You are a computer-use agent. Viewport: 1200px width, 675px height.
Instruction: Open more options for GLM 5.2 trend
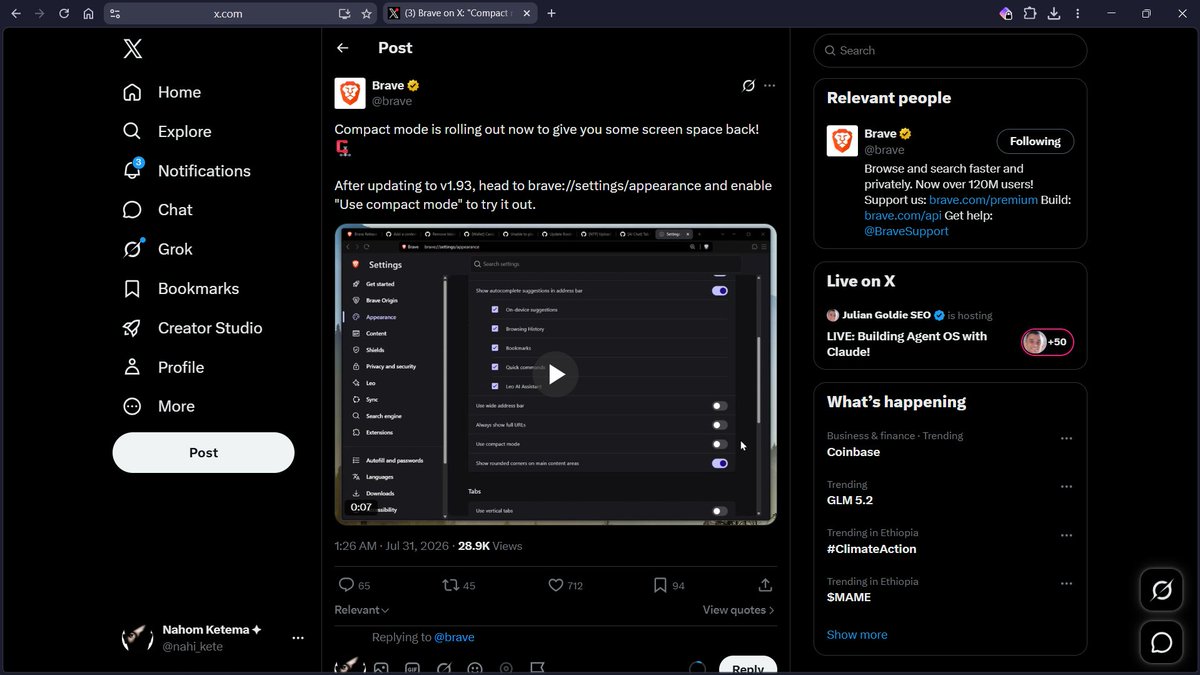(1066, 487)
